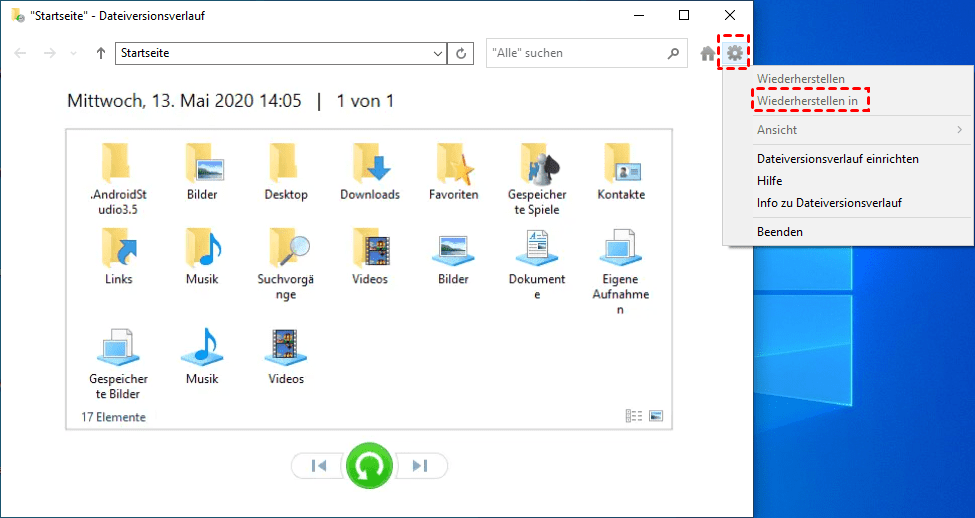Switch to large icons view icon
The width and height of the screenshot is (975, 518).
pyautogui.click(x=656, y=416)
